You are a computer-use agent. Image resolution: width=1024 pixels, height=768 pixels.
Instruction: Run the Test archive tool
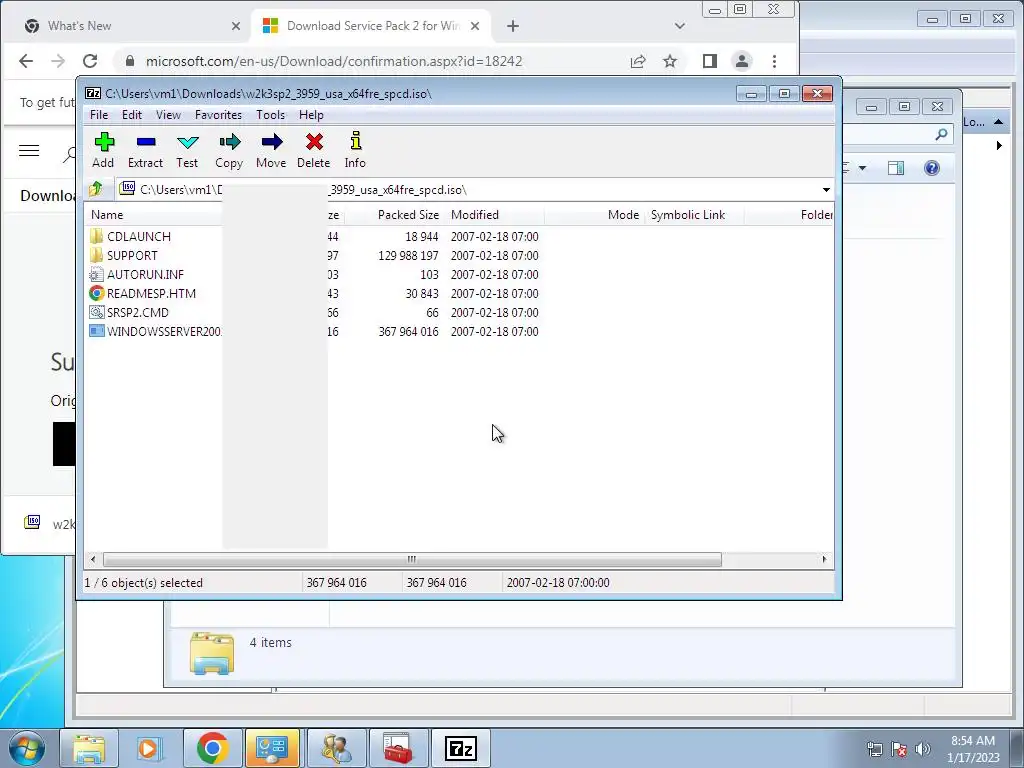(x=187, y=150)
